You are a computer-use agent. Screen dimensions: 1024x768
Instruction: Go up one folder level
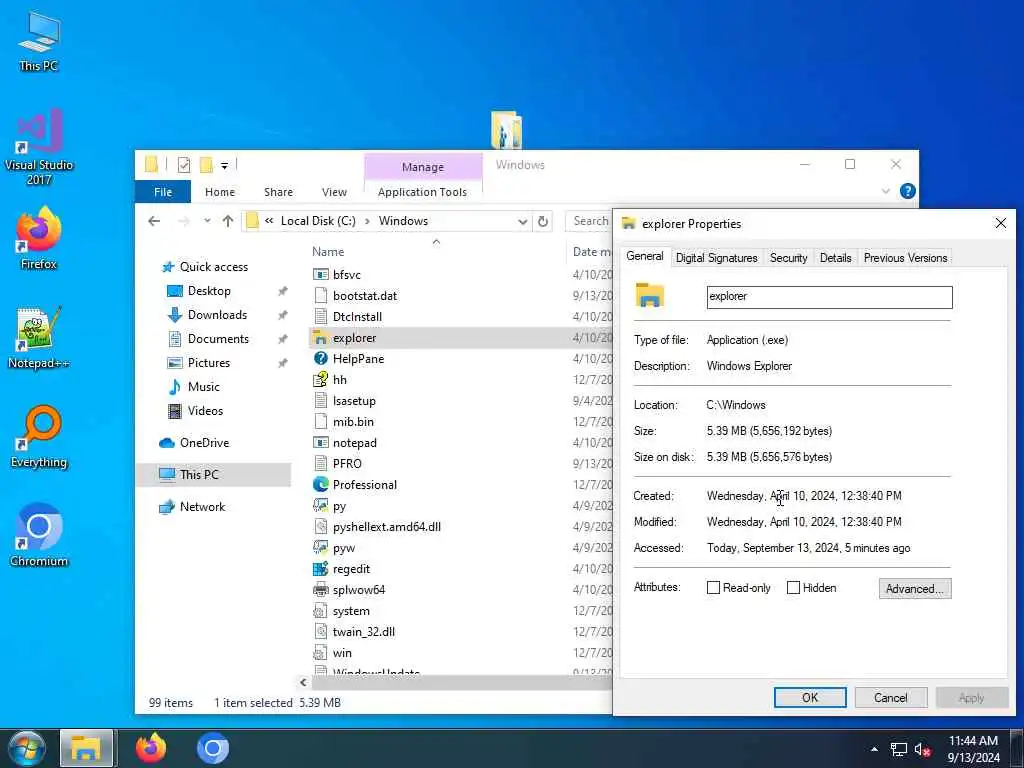[x=227, y=221]
